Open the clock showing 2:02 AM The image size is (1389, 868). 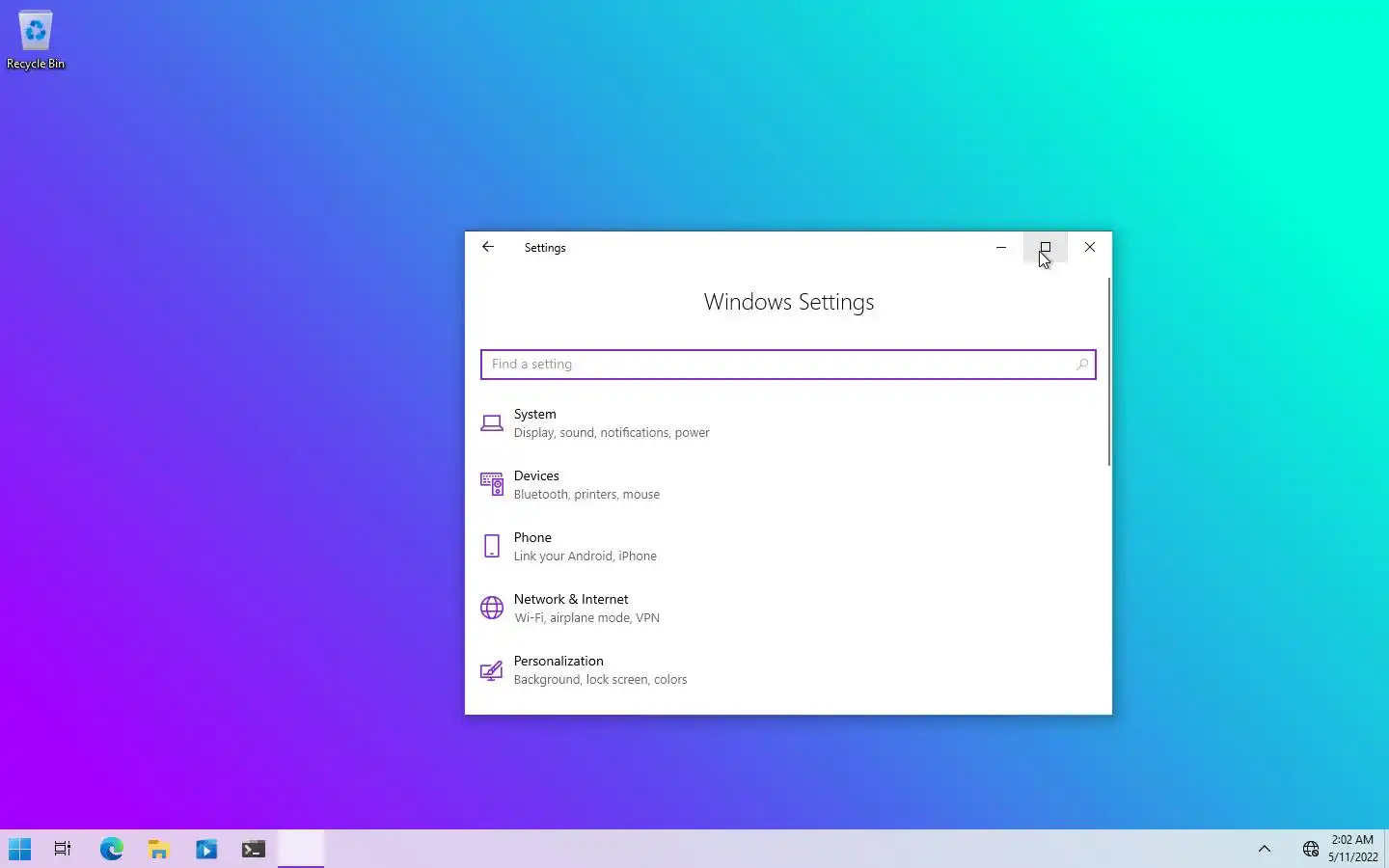1352,848
